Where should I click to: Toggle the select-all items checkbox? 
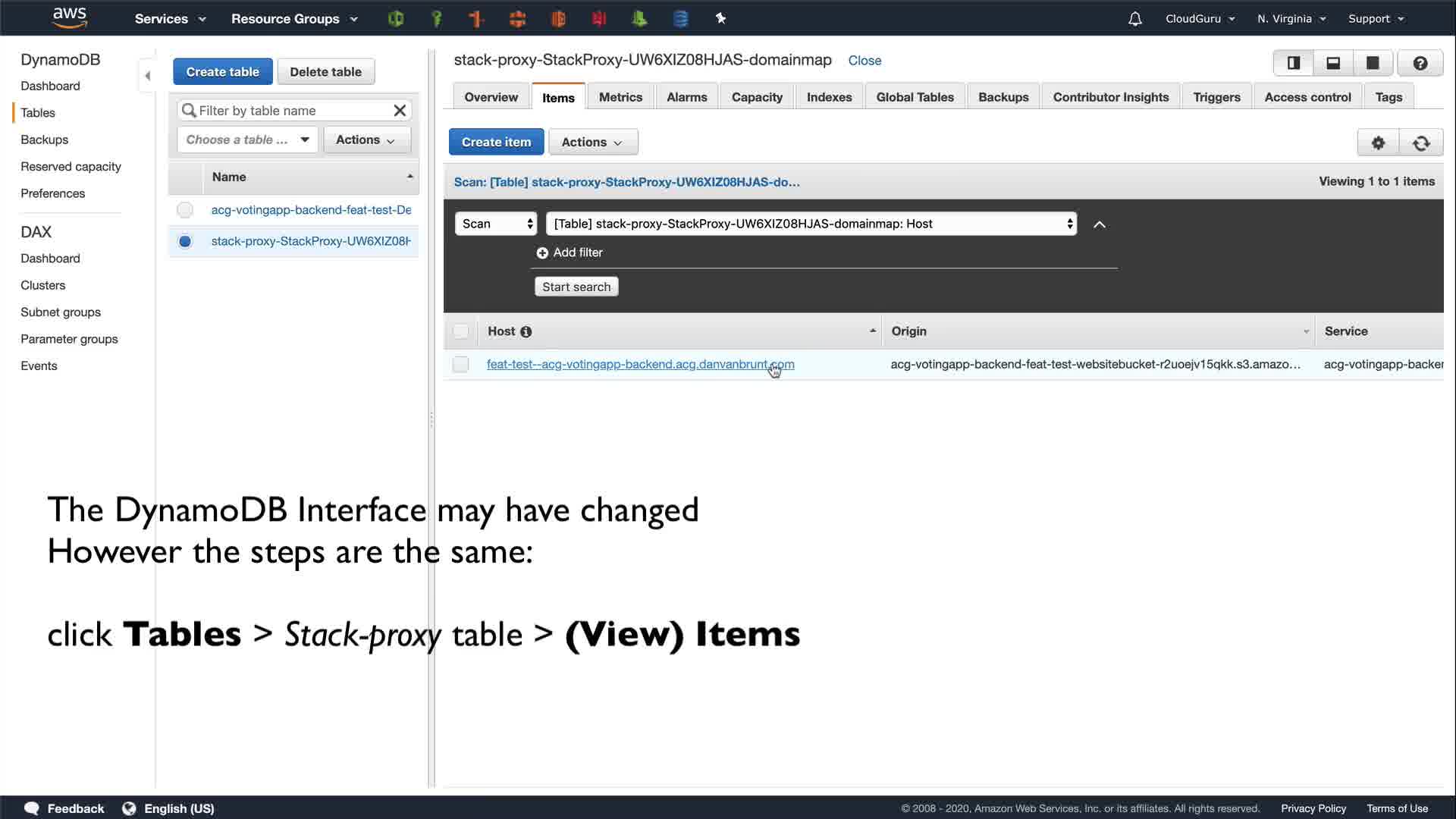click(x=460, y=331)
